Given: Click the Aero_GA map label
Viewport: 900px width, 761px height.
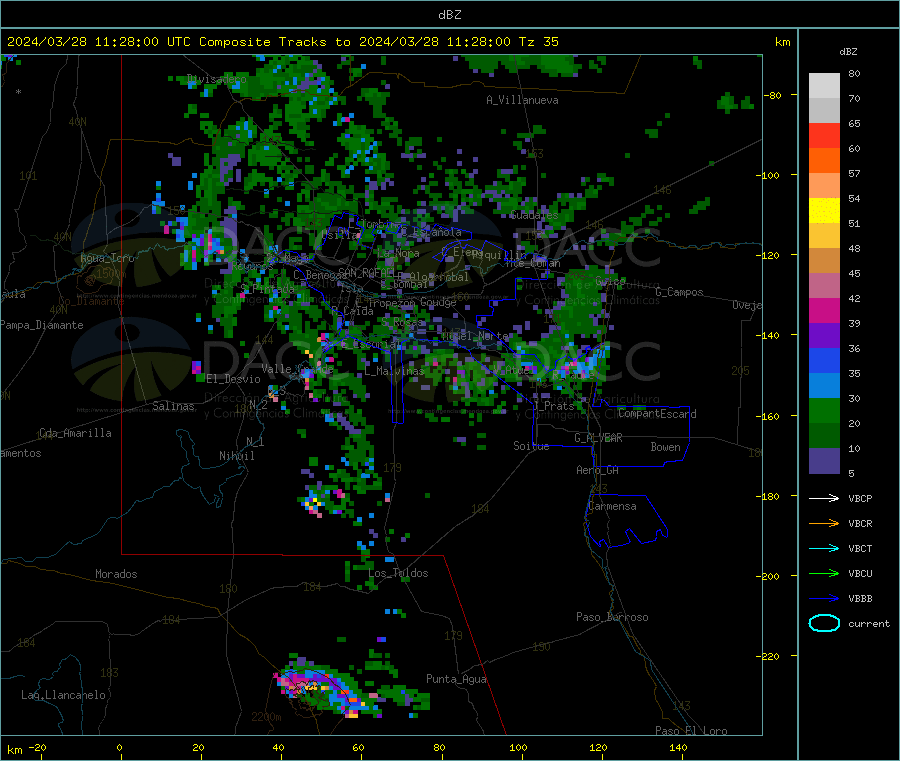Looking at the screenshot, I should click(597, 470).
